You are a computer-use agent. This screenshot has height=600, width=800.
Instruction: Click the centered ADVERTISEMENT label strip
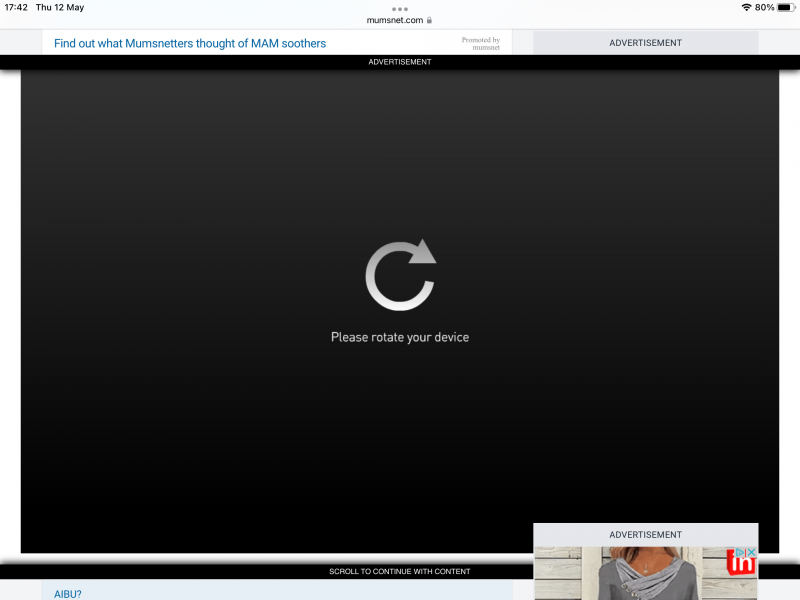(400, 61)
